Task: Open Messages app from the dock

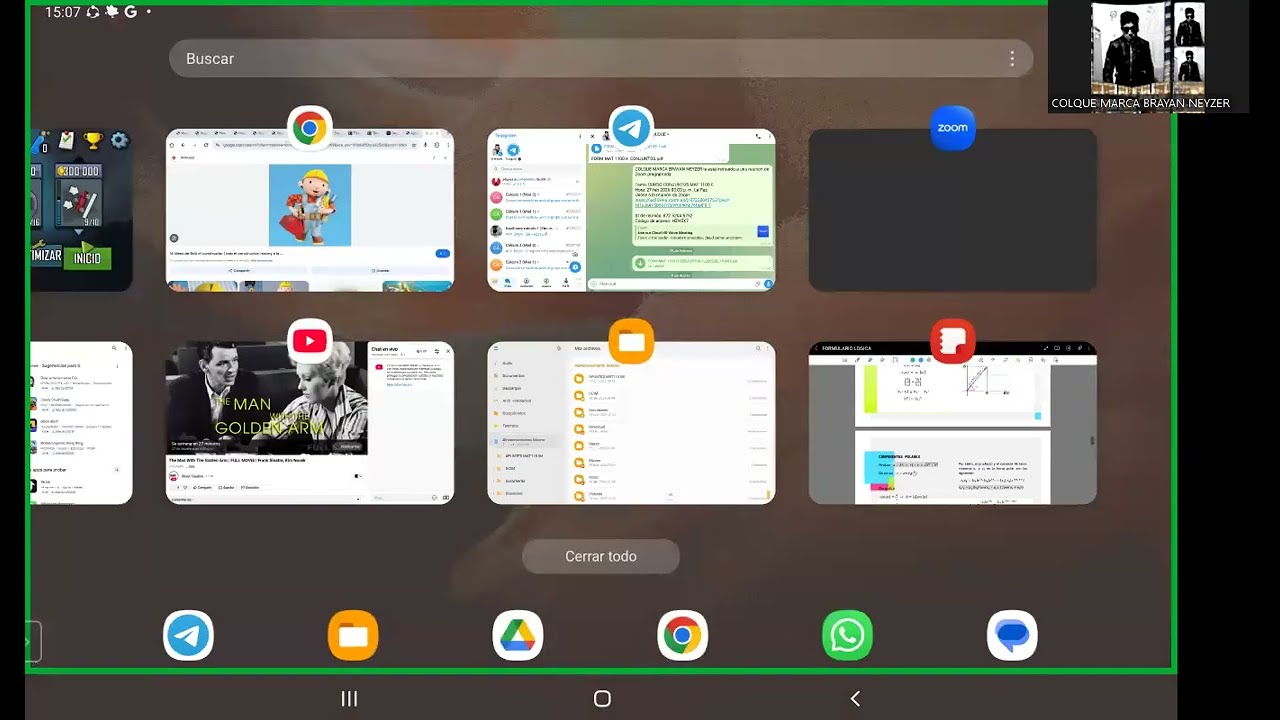Action: coord(1012,636)
